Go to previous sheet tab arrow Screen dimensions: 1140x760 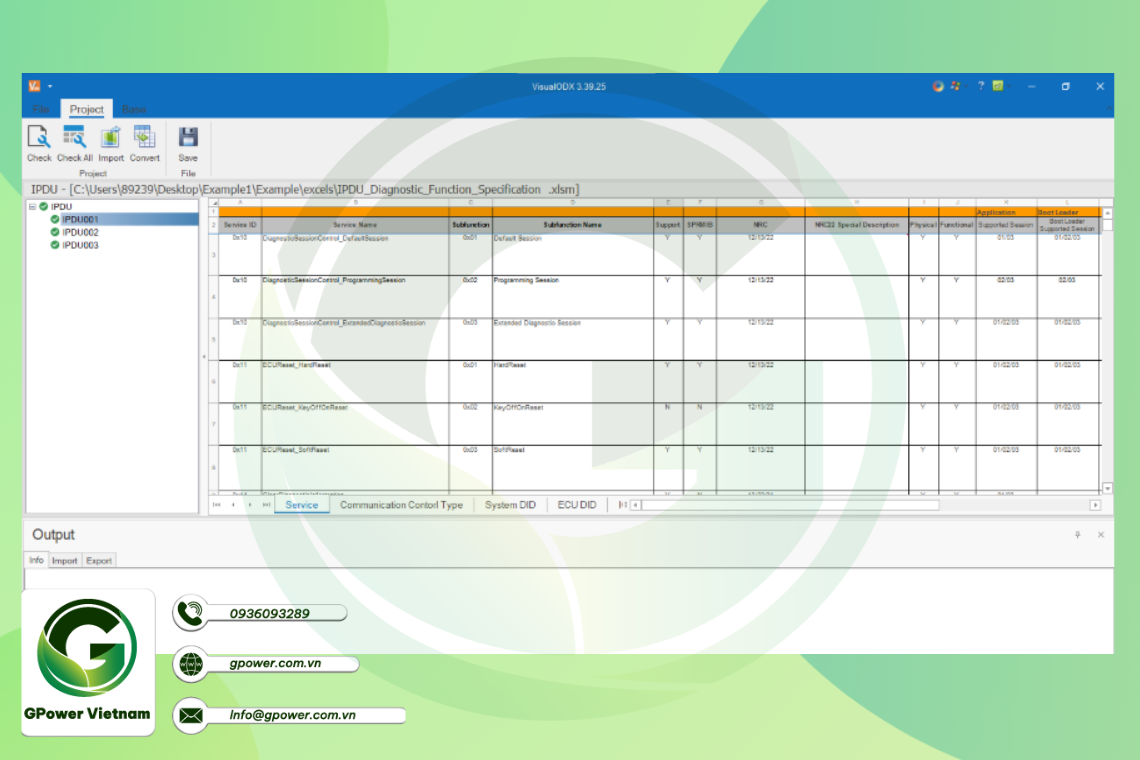(x=233, y=505)
